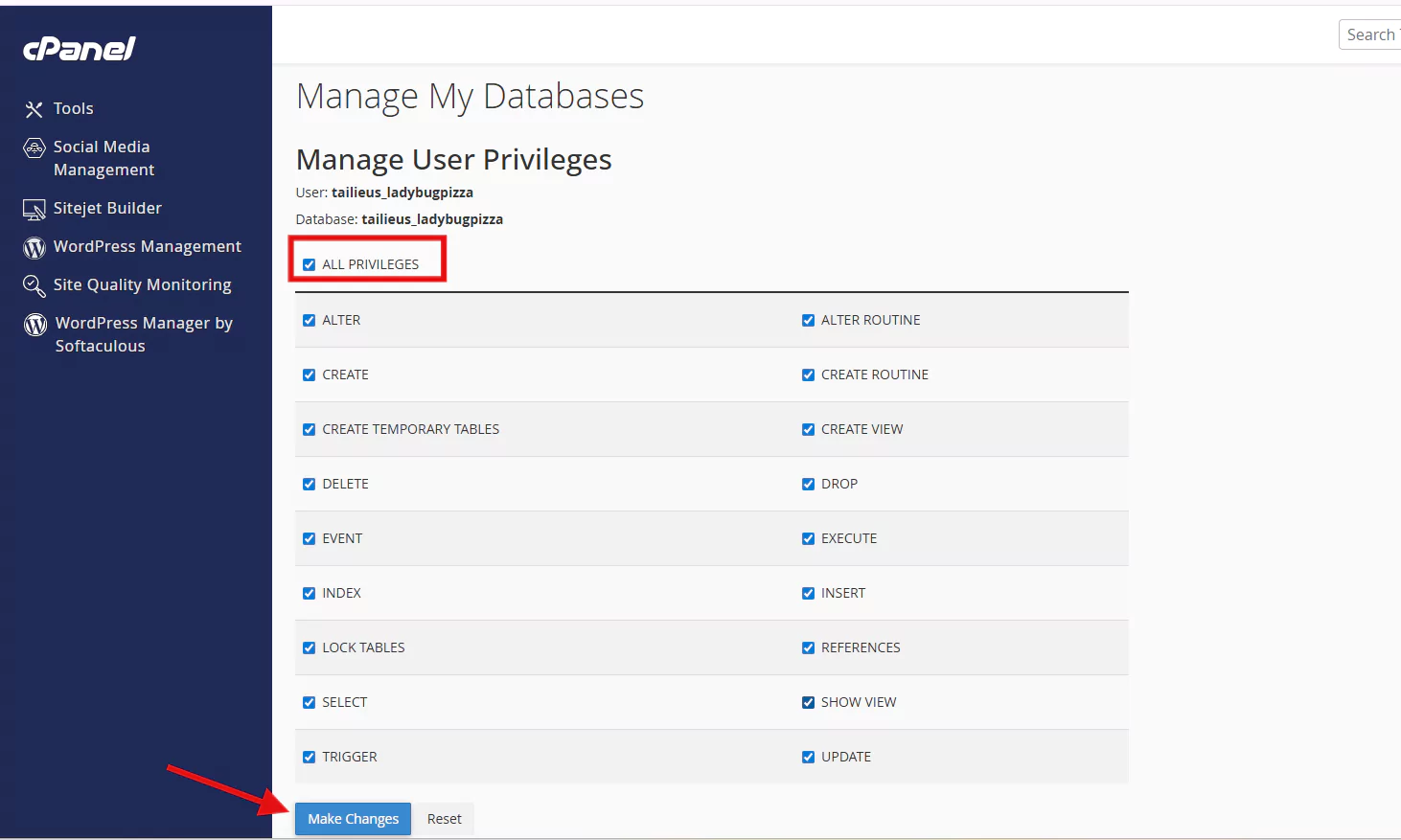Screen dimensions: 1401x840
Task: Focus the Search field
Action: [1370, 34]
